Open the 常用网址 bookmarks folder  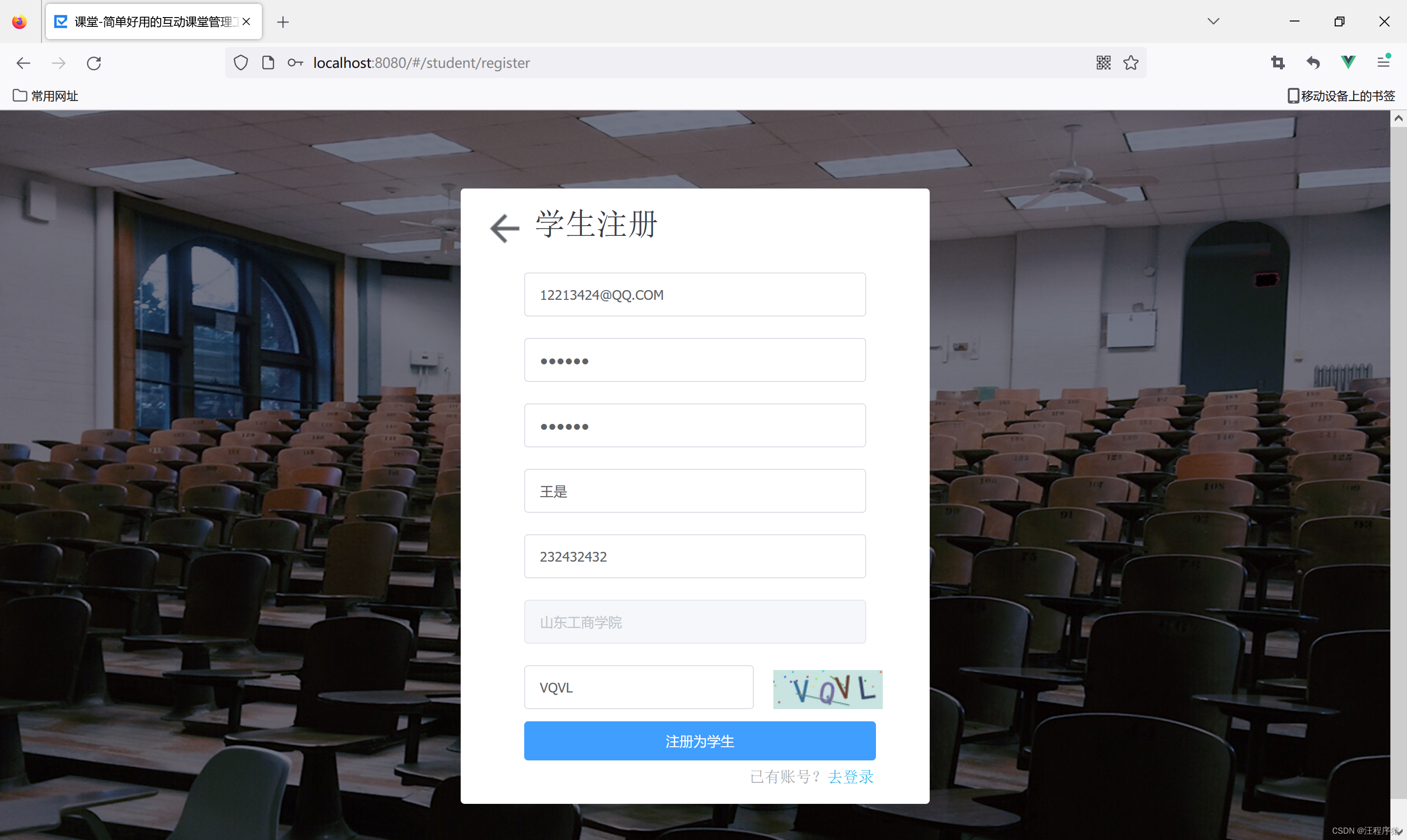coord(45,96)
